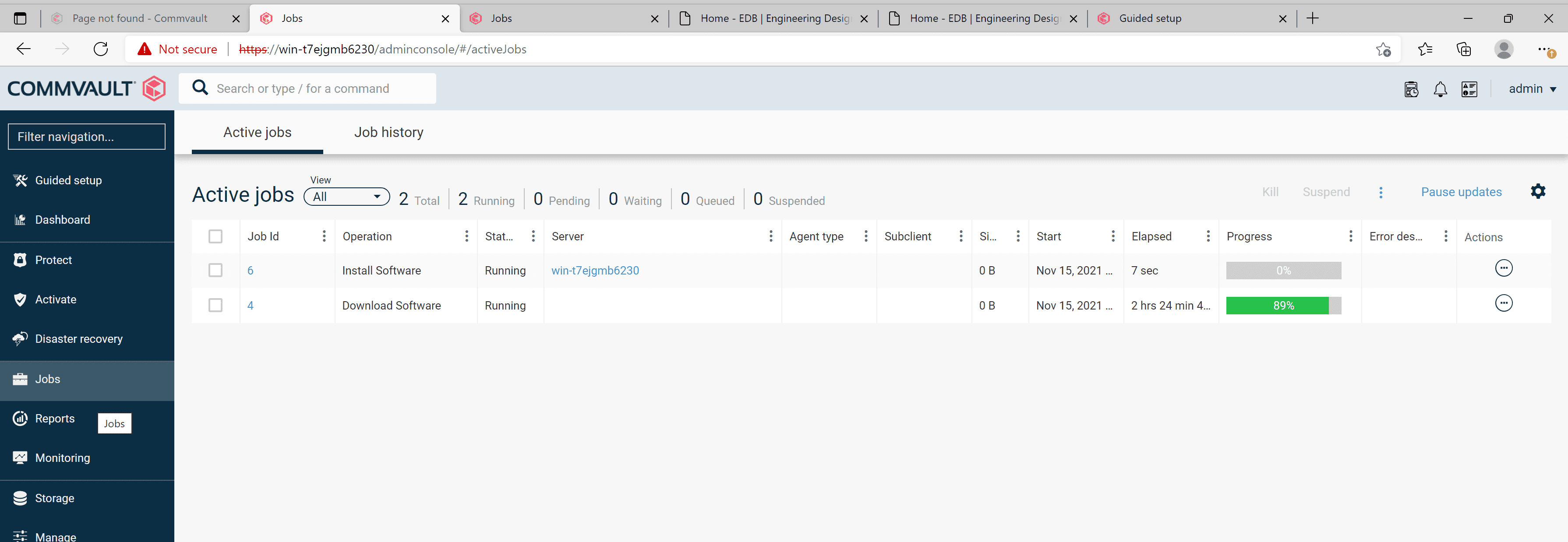Go to Monitoring in the sidebar

62,458
